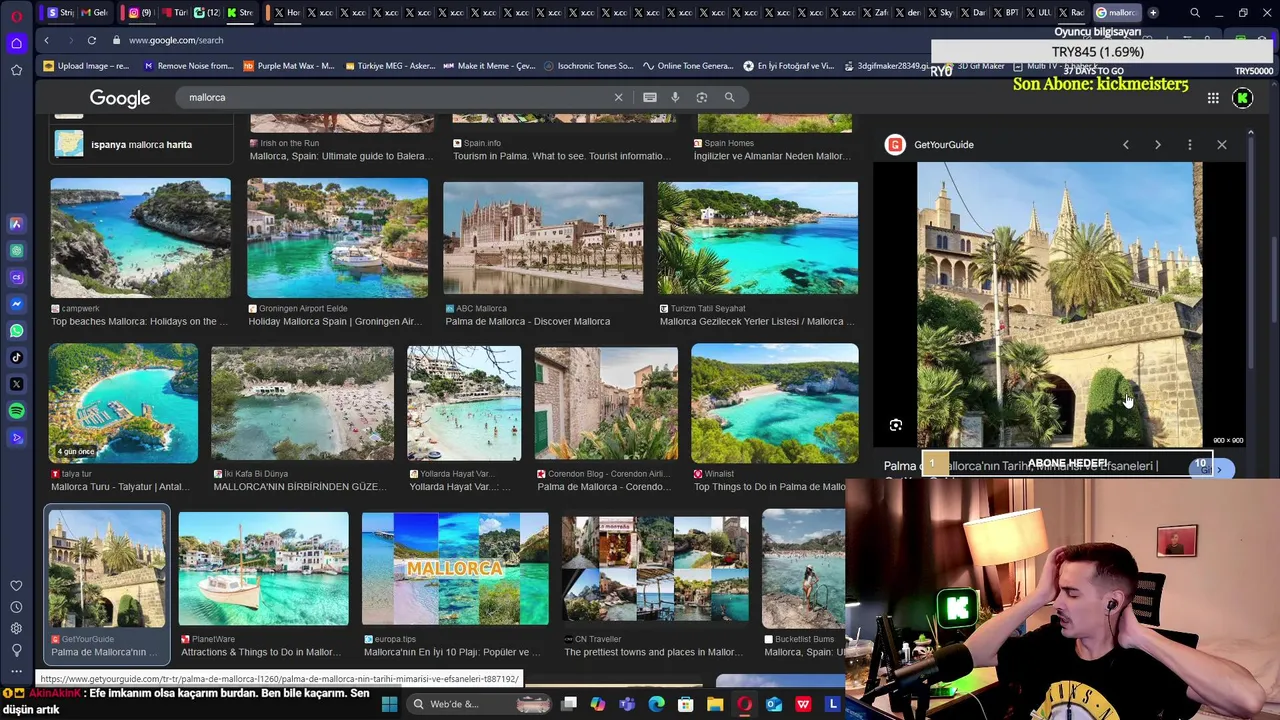Open TikTok in Opera sidebar
This screenshot has height=720, width=1280.
tap(16, 357)
